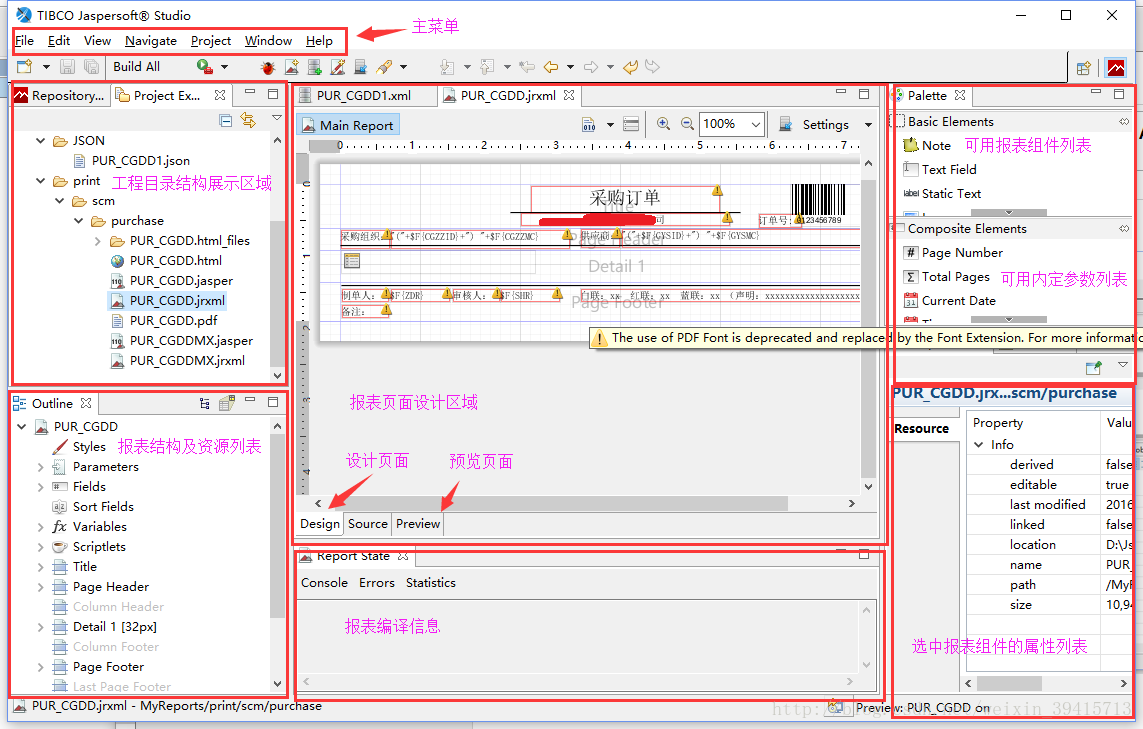Click the back navigation yellow arrow

click(551, 67)
